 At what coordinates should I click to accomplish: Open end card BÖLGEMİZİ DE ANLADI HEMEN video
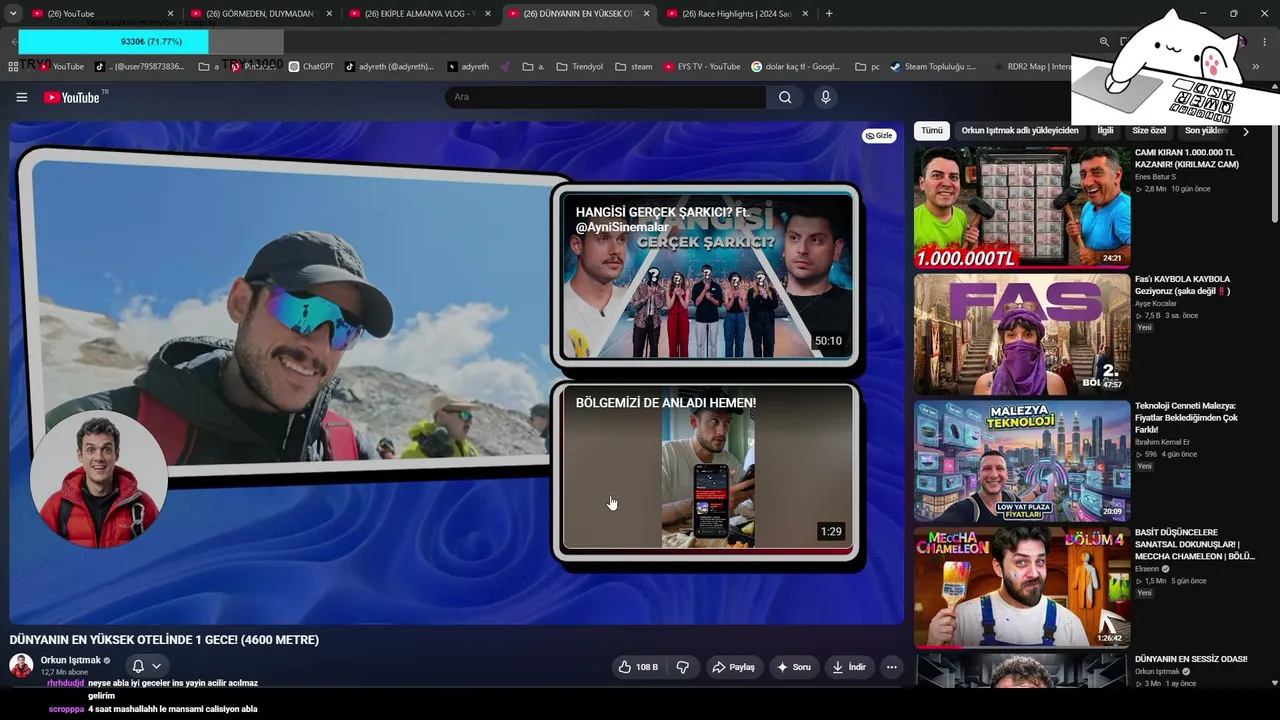pyautogui.click(x=707, y=469)
